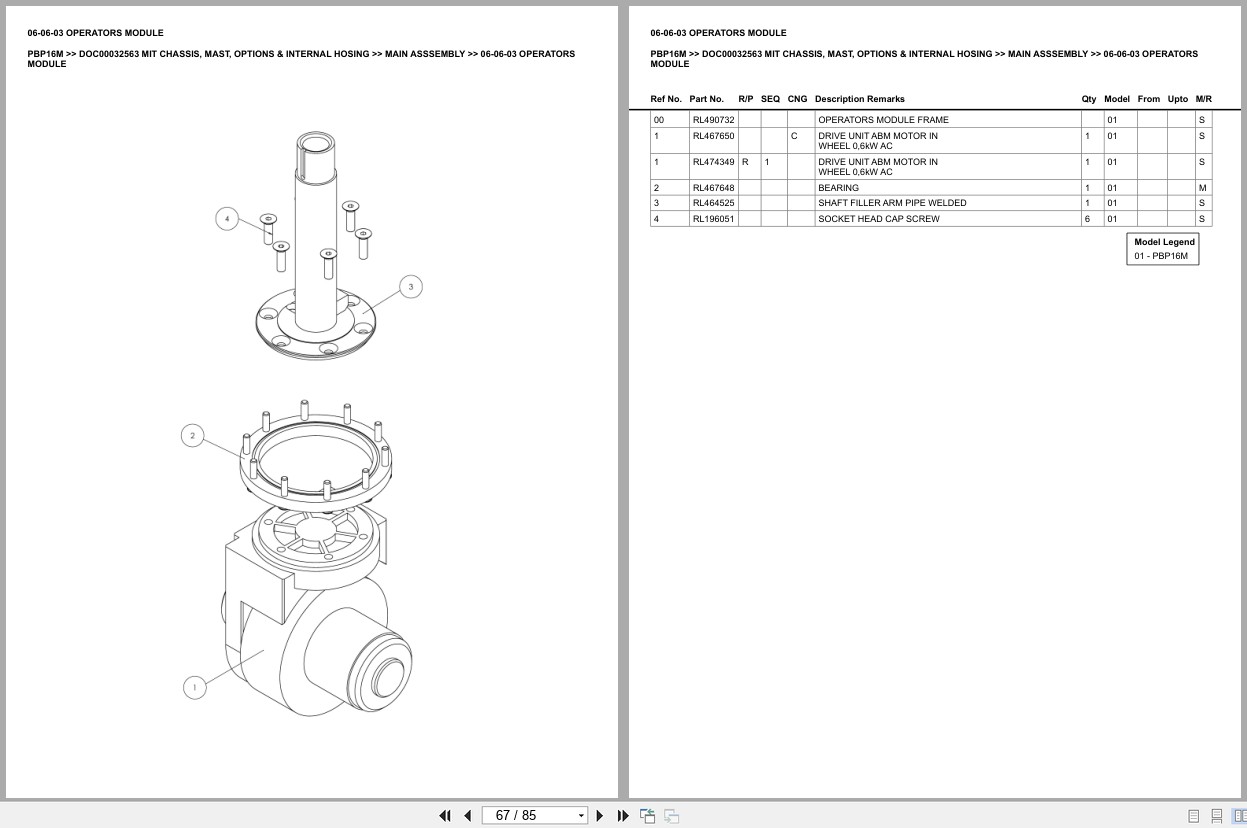This screenshot has width=1247, height=828.
Task: Switch to continuous page view
Action: tap(1217, 816)
